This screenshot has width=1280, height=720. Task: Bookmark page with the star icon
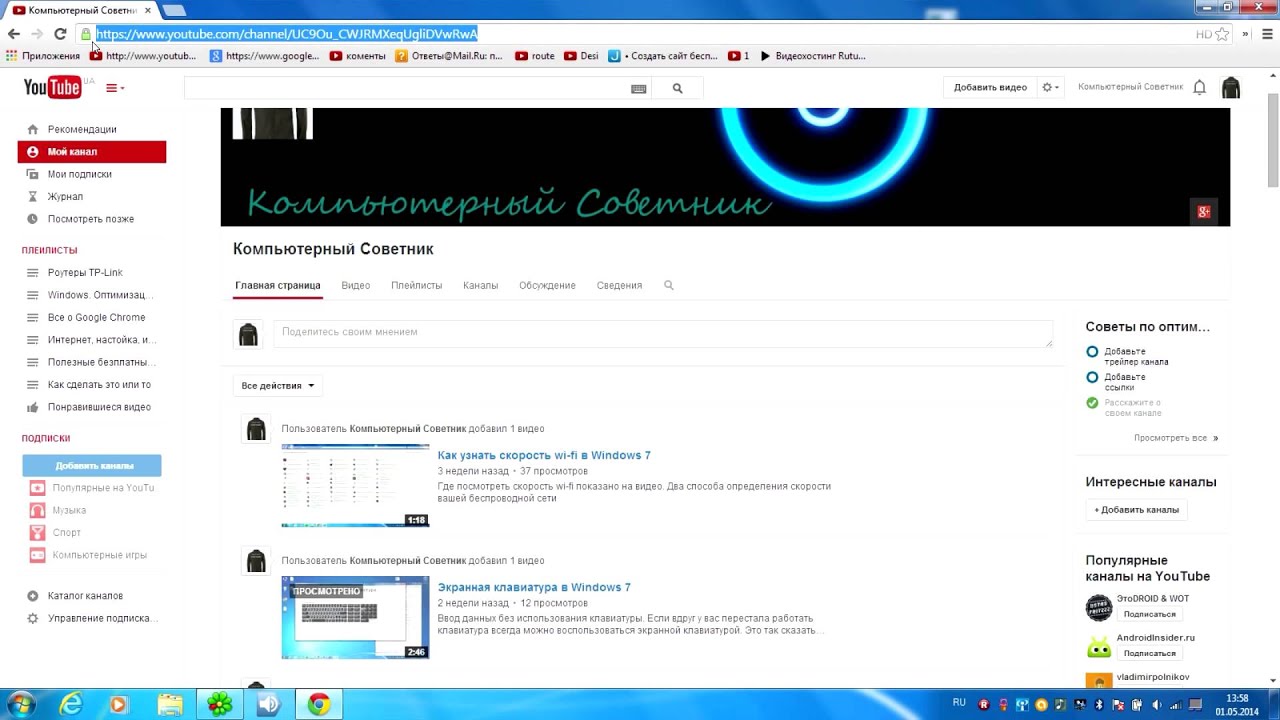point(1221,34)
